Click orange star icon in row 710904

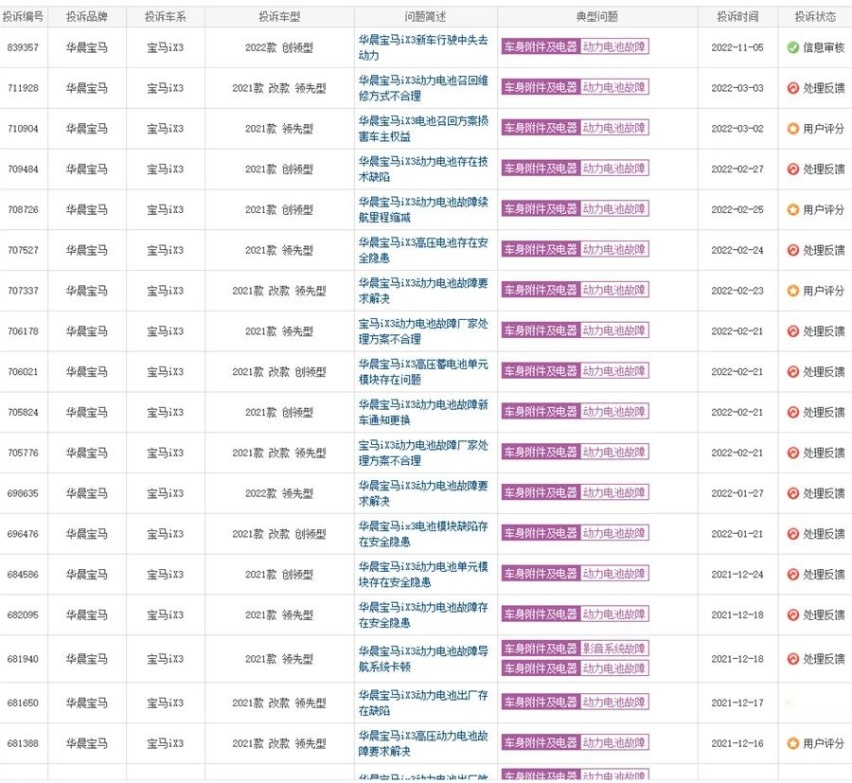point(793,129)
